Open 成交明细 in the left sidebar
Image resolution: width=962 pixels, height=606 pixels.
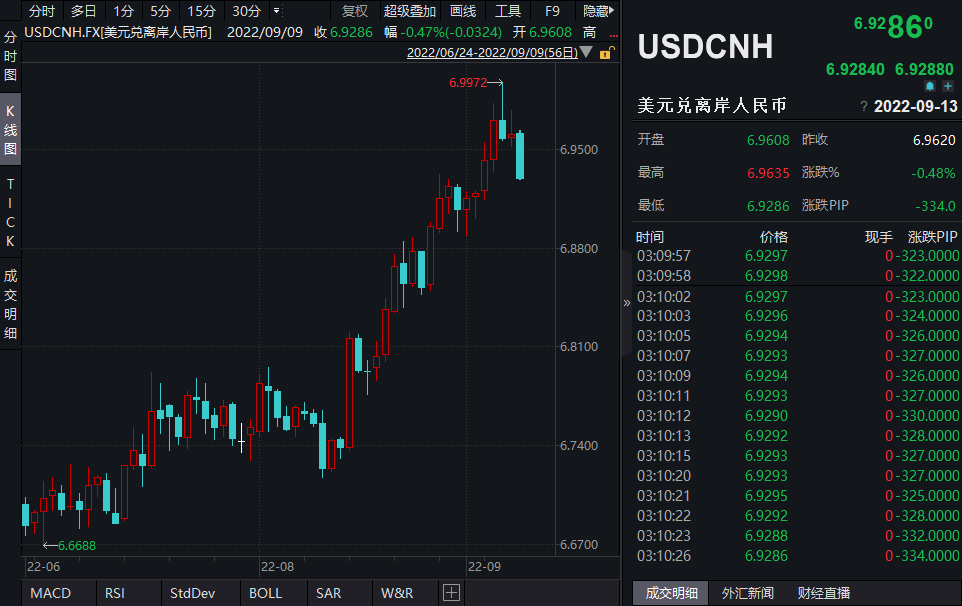click(x=10, y=304)
